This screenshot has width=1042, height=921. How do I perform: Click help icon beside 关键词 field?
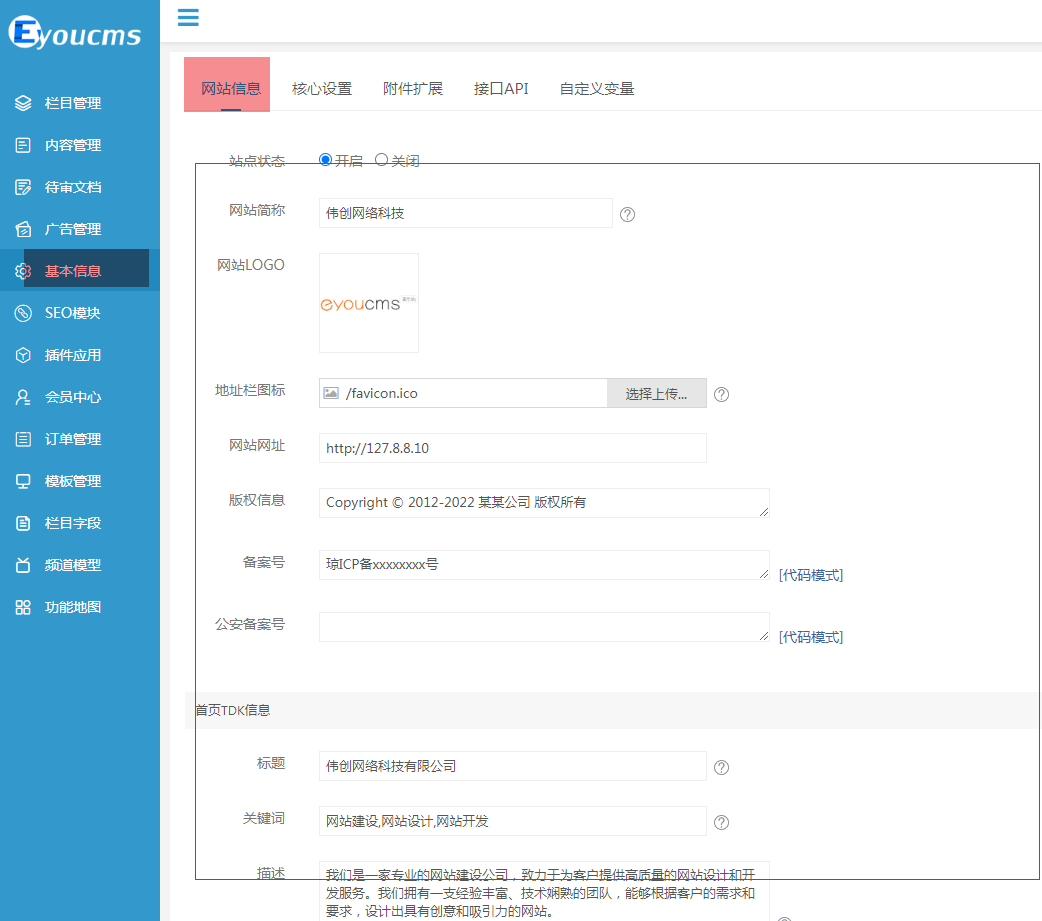(721, 823)
